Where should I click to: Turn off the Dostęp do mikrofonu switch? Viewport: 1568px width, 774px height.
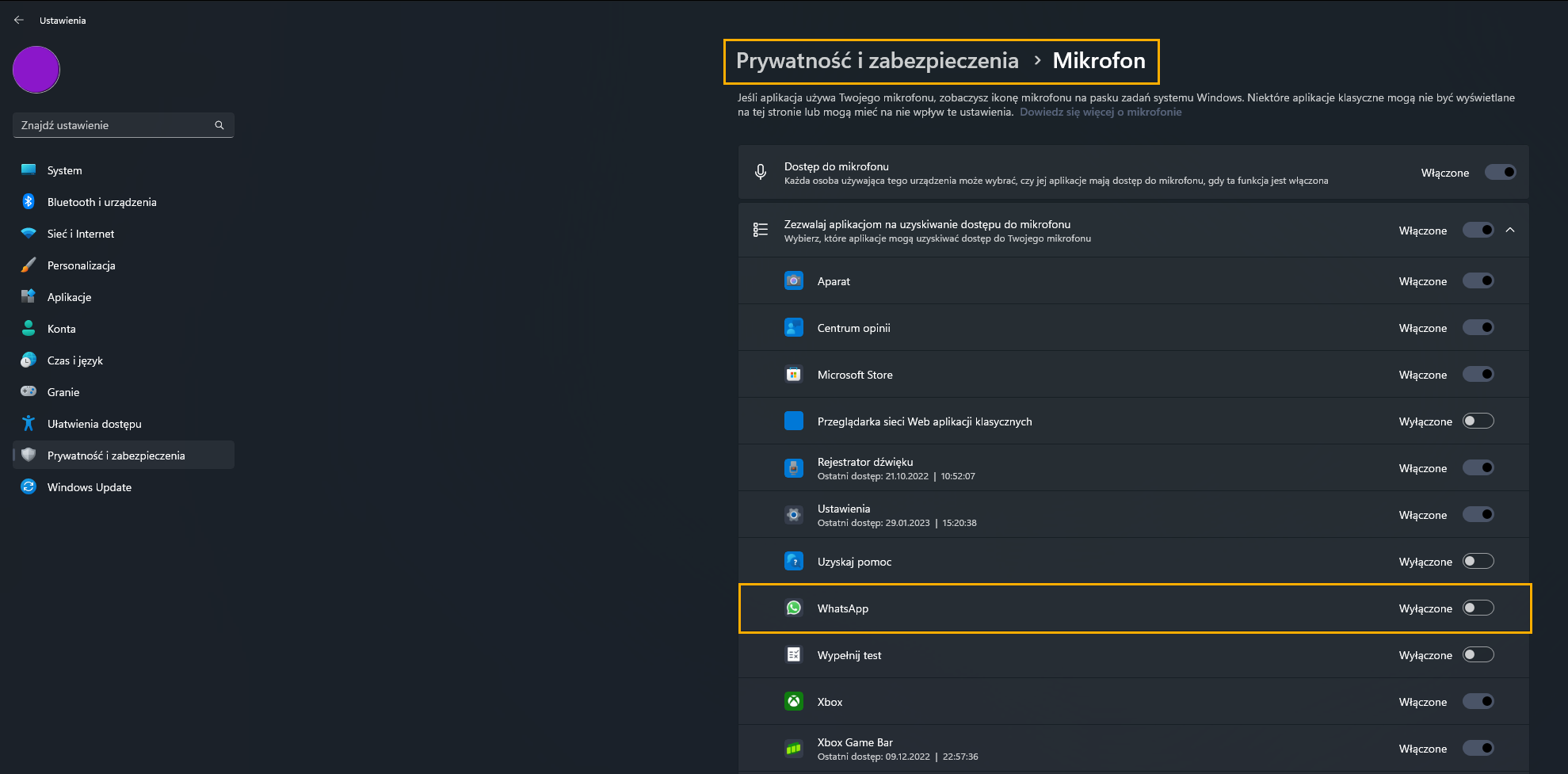coord(1500,172)
